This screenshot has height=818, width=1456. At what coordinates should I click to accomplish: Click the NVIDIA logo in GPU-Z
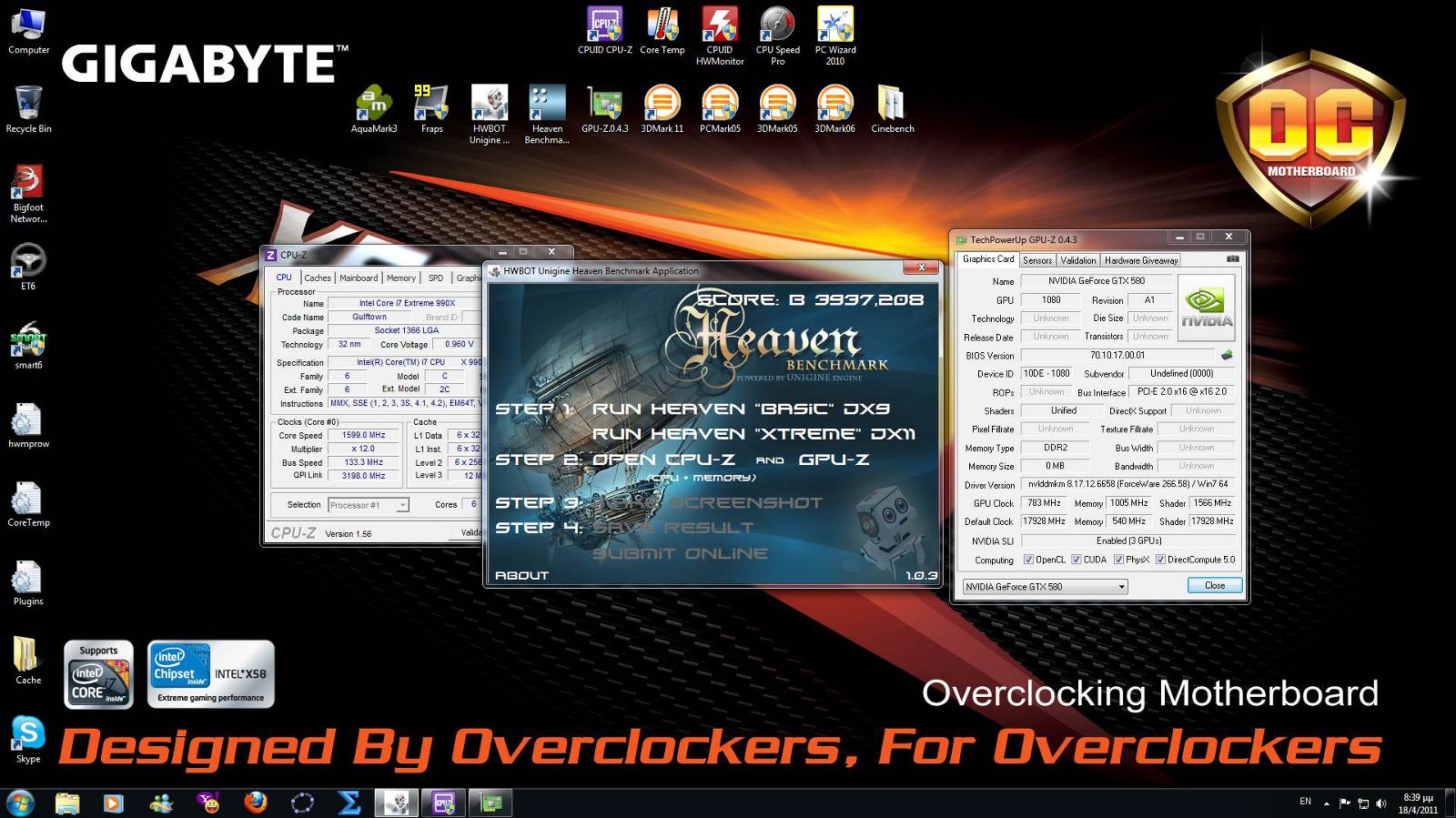(x=1207, y=308)
